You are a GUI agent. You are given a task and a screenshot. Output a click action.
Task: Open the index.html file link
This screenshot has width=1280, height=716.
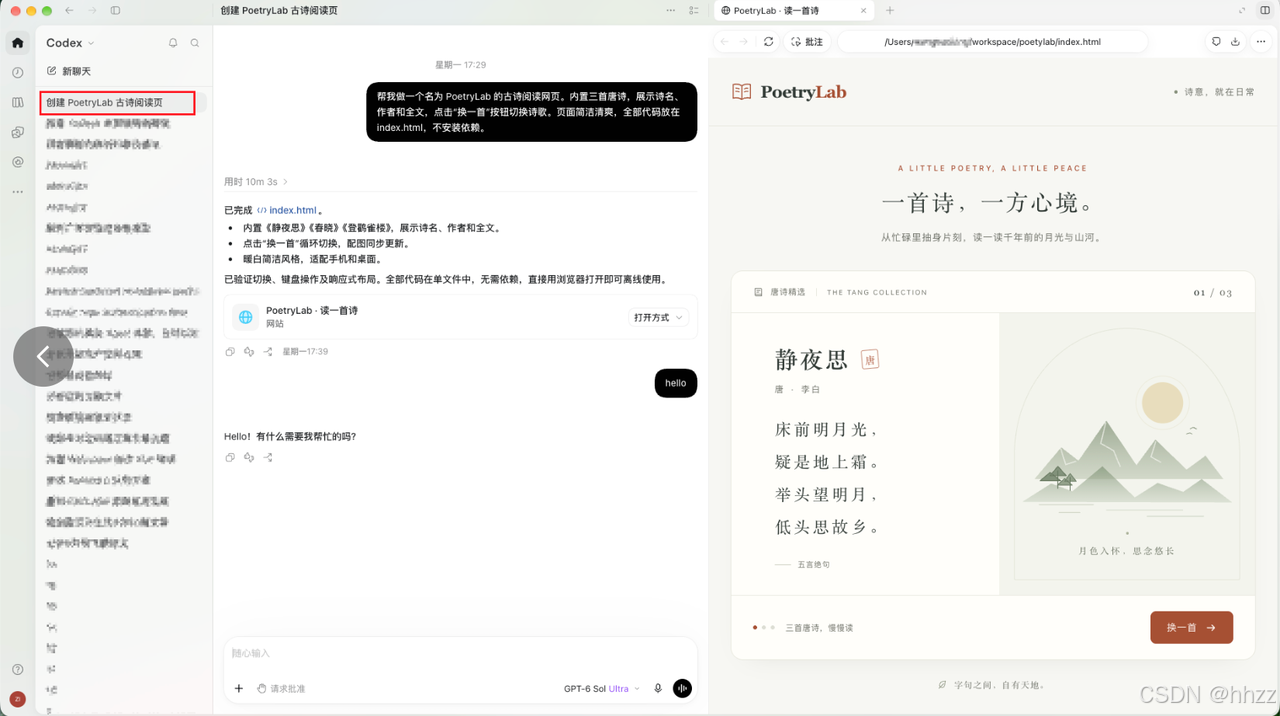[287, 210]
